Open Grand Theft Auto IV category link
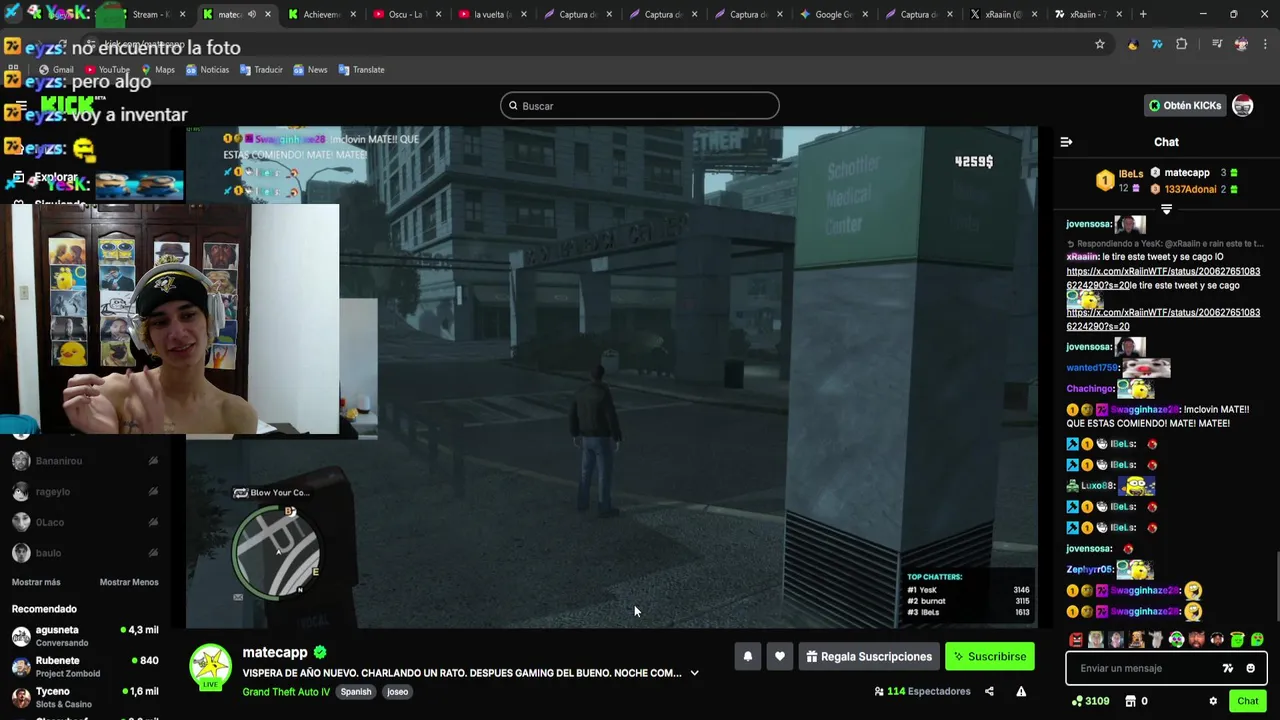 (x=286, y=692)
